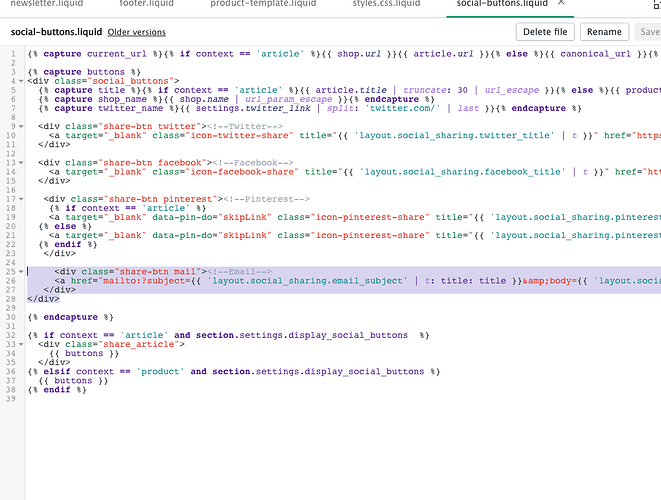Image resolution: width=661 pixels, height=500 pixels.
Task: Click '{{ buttons }}' on line 34
Action: point(84,353)
